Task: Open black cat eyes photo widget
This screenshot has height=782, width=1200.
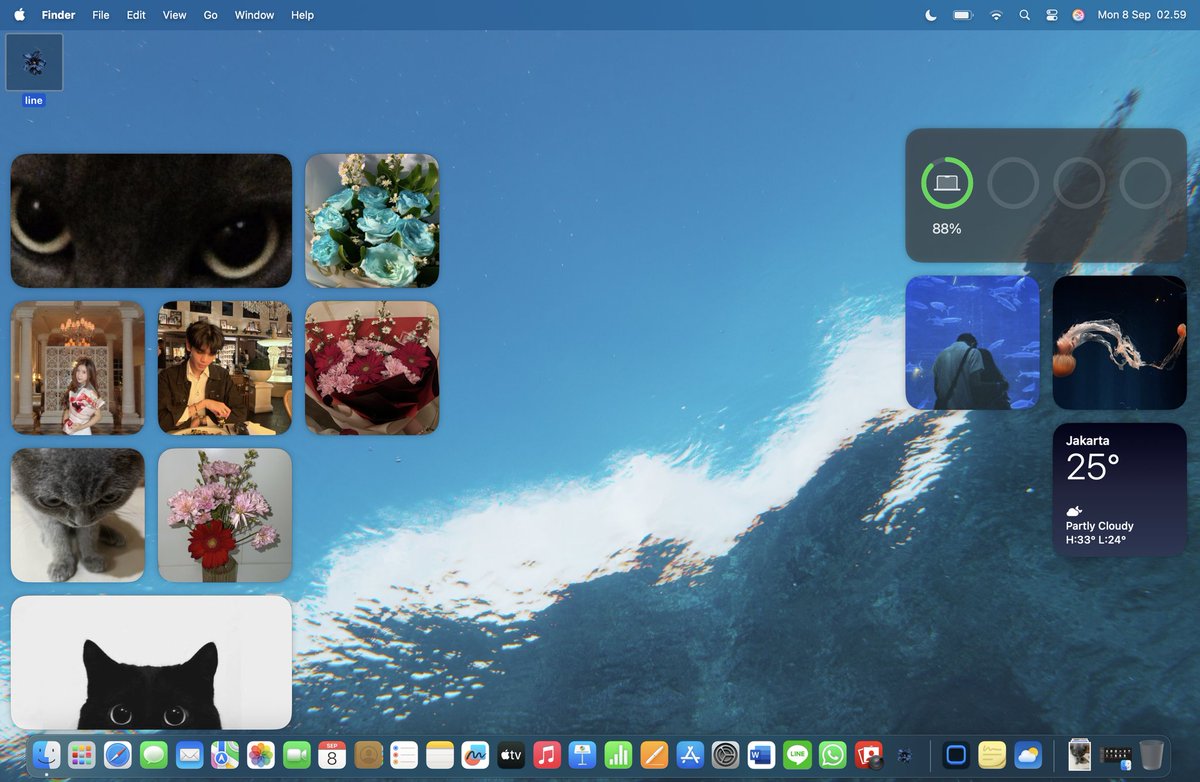Action: (151, 221)
